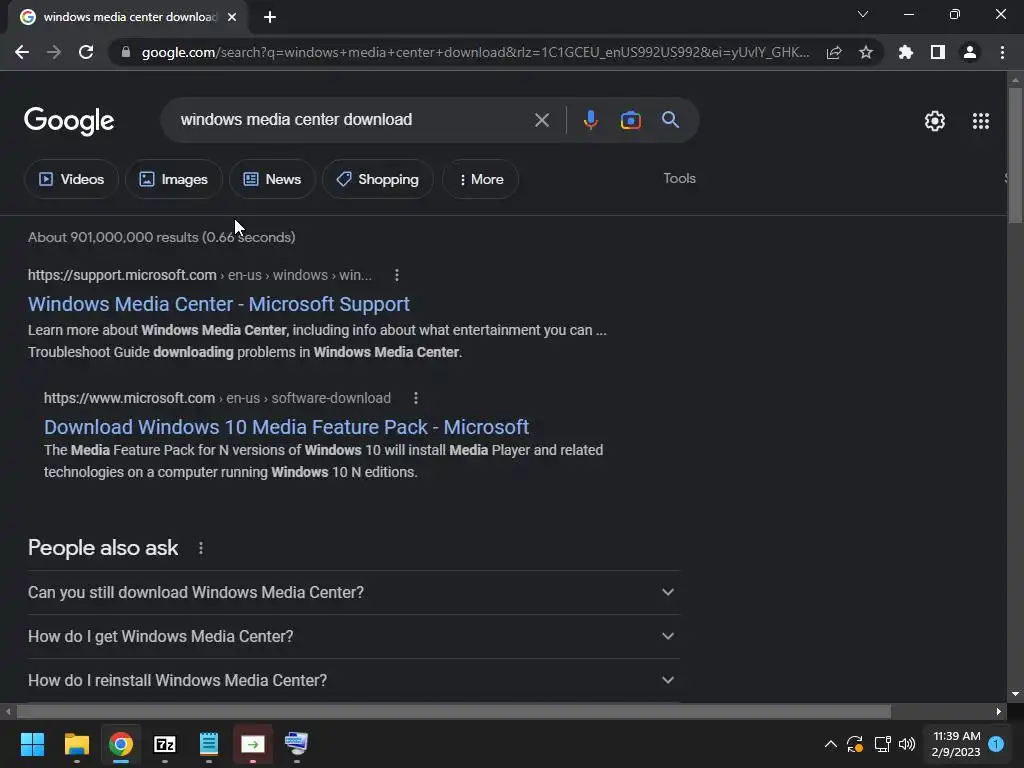Image resolution: width=1024 pixels, height=768 pixels.
Task: Switch to Shopping results
Action: pos(377,179)
